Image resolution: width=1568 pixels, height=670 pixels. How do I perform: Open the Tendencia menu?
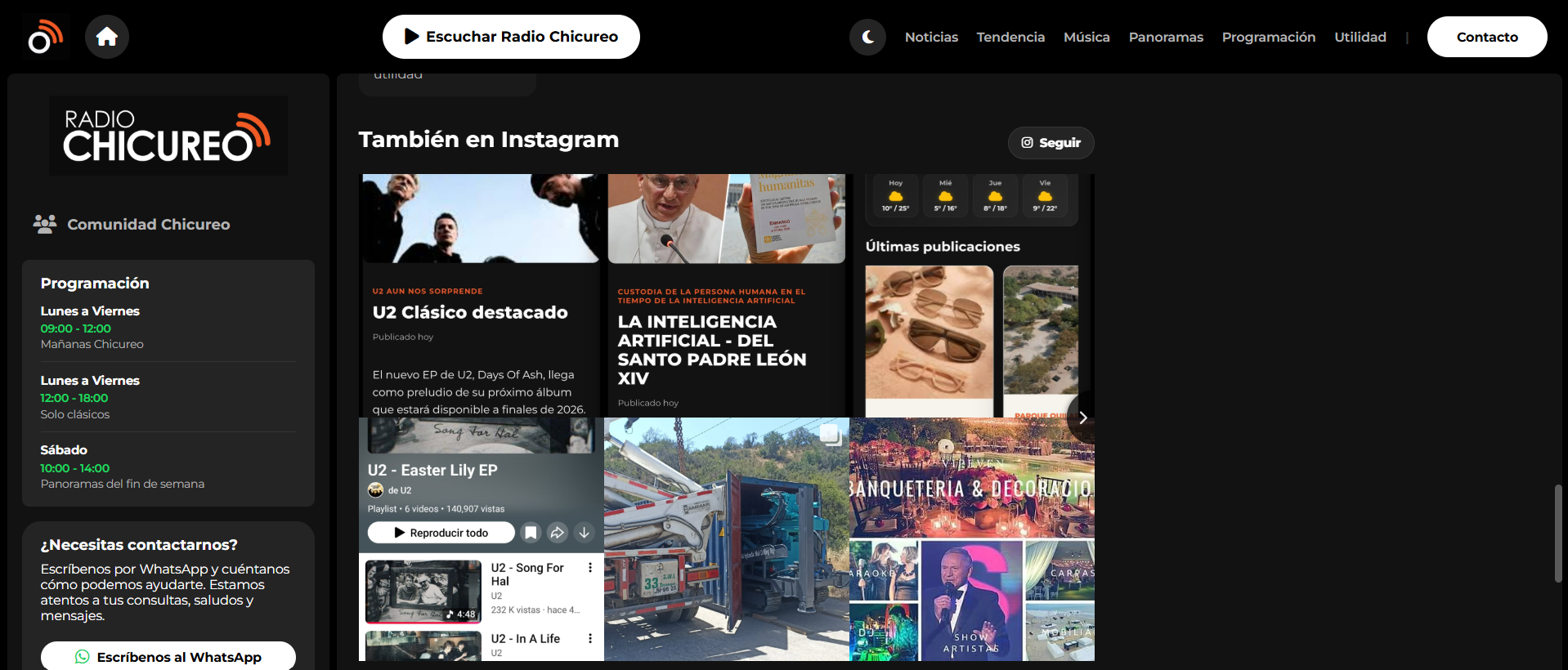1010,37
